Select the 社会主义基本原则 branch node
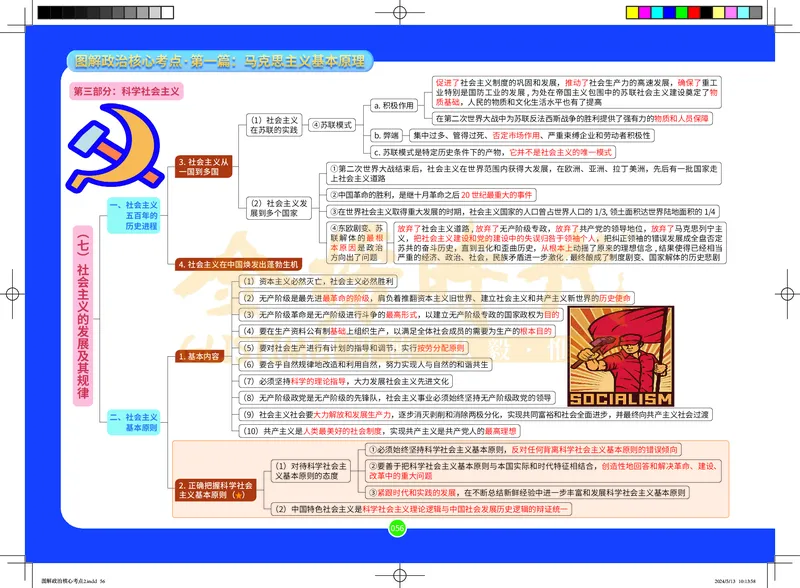The image size is (800, 588). [x=133, y=421]
